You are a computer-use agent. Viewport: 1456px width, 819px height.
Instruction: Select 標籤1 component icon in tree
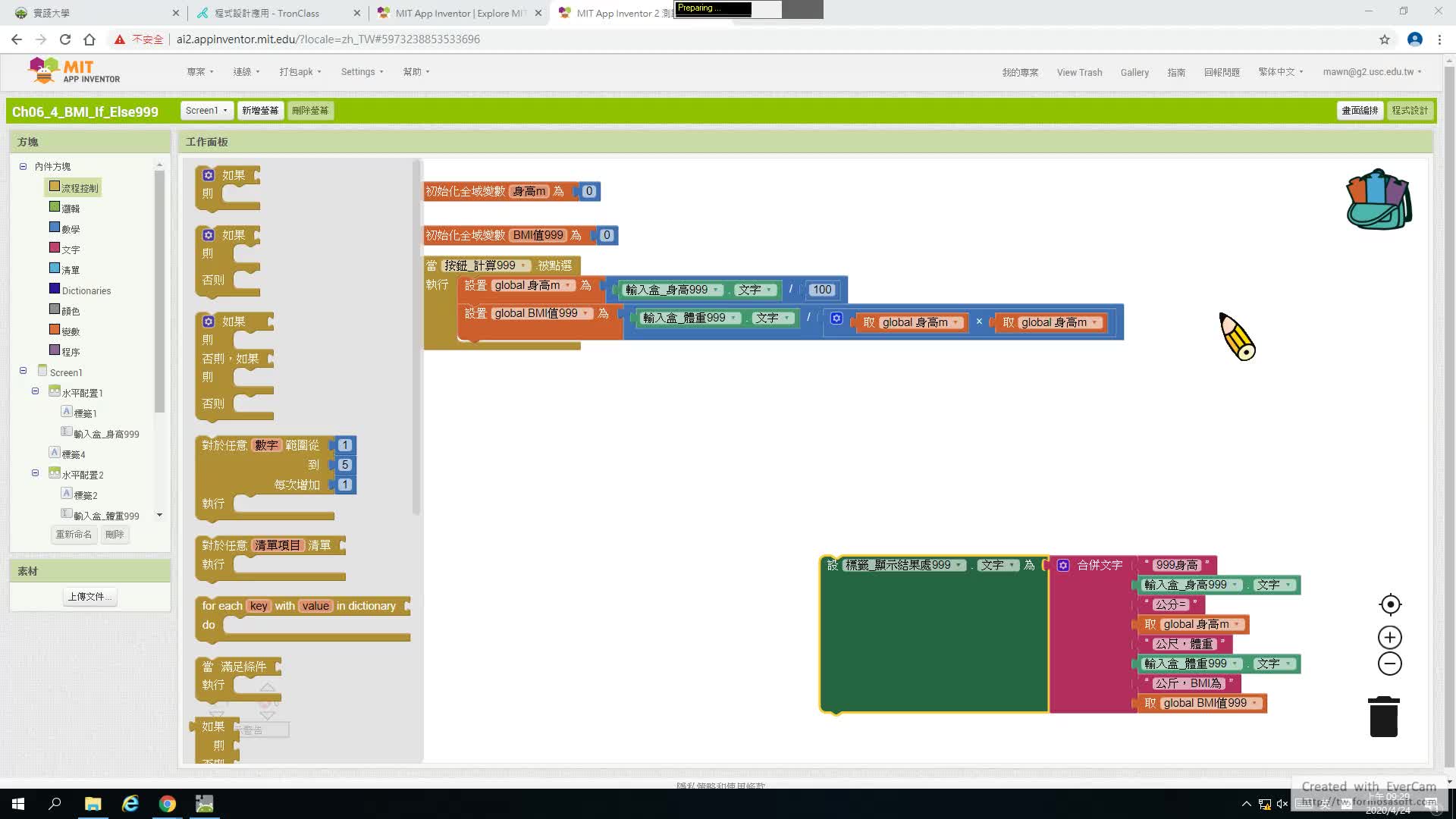tap(67, 412)
